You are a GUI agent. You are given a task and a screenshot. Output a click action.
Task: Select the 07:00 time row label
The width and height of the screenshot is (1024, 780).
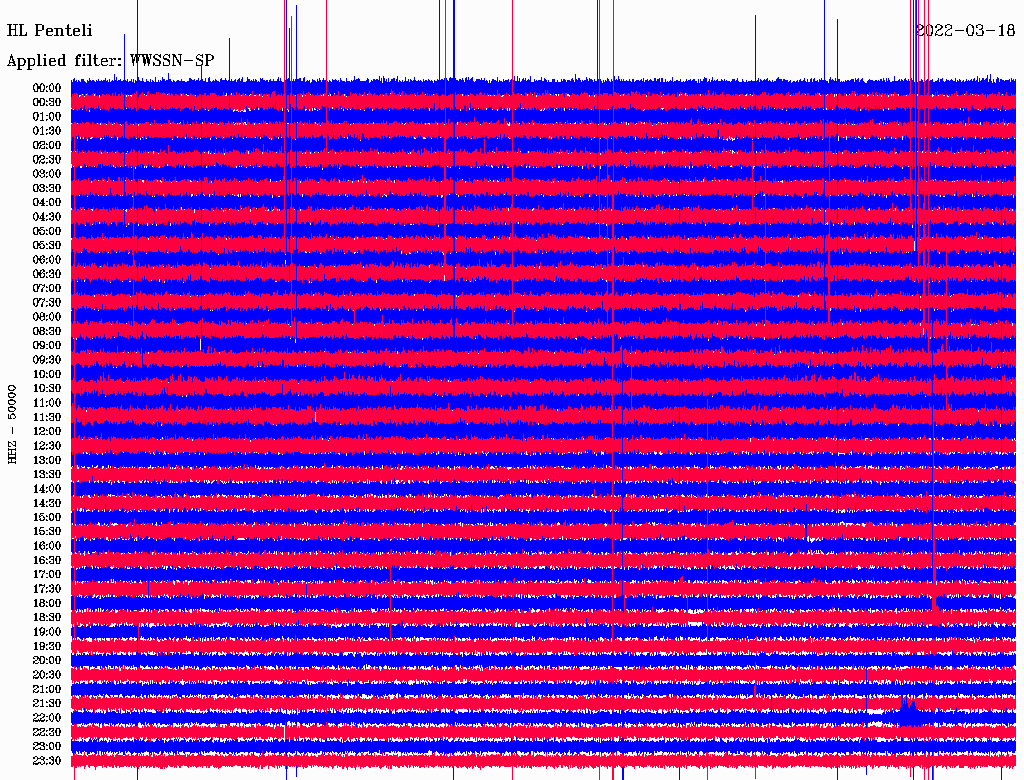click(x=47, y=289)
